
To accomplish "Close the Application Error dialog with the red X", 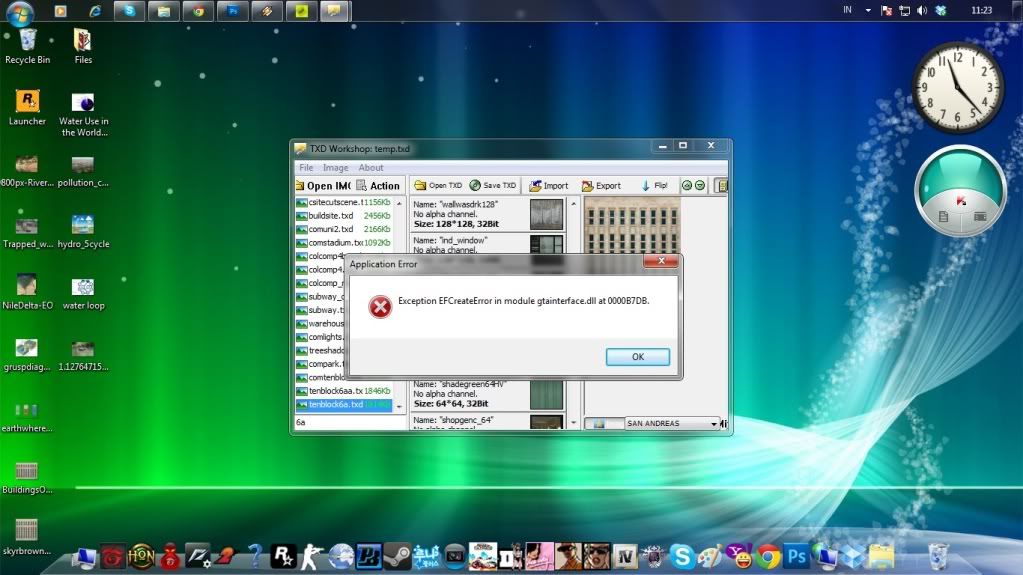I will (x=661, y=261).
